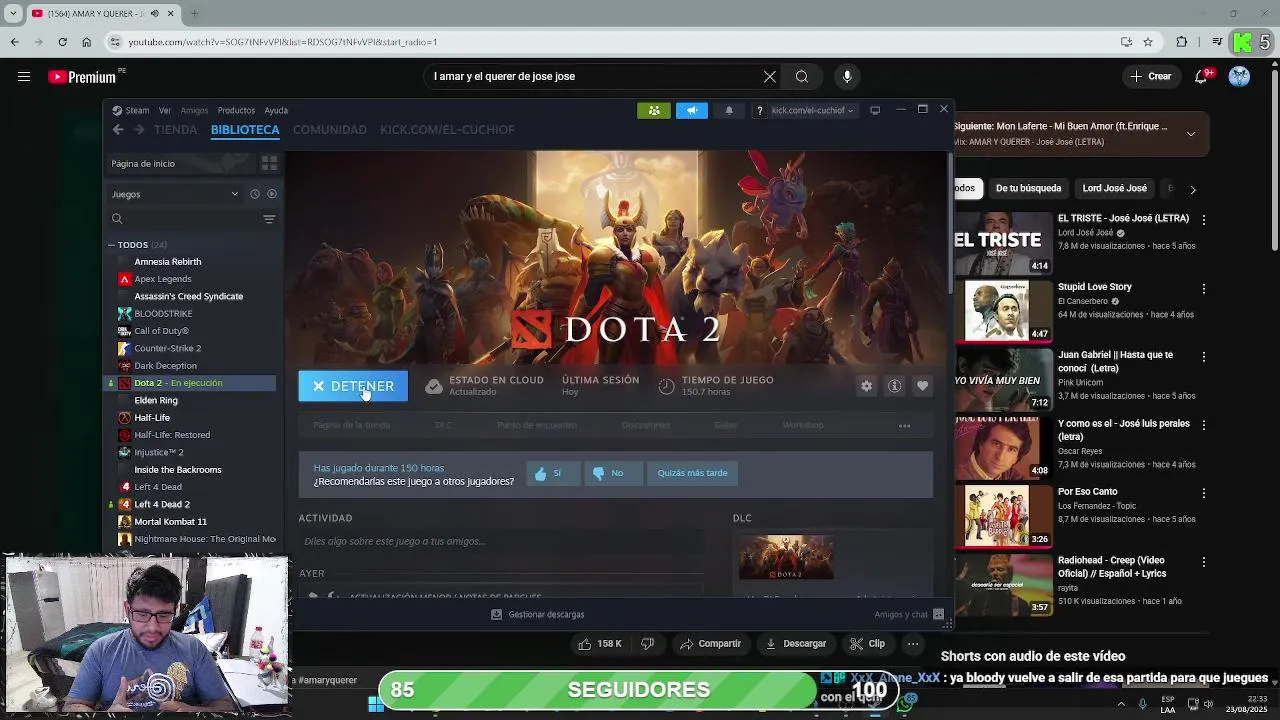Stop Dota 2 with the Detener button
Viewport: 1280px width, 720px height.
(x=353, y=386)
